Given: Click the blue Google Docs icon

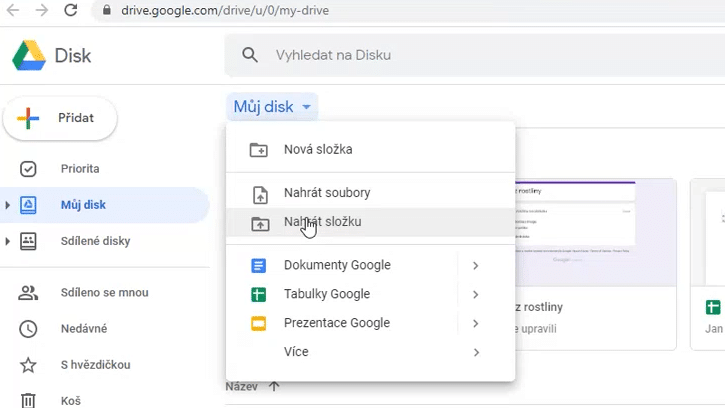Looking at the screenshot, I should point(258,266).
